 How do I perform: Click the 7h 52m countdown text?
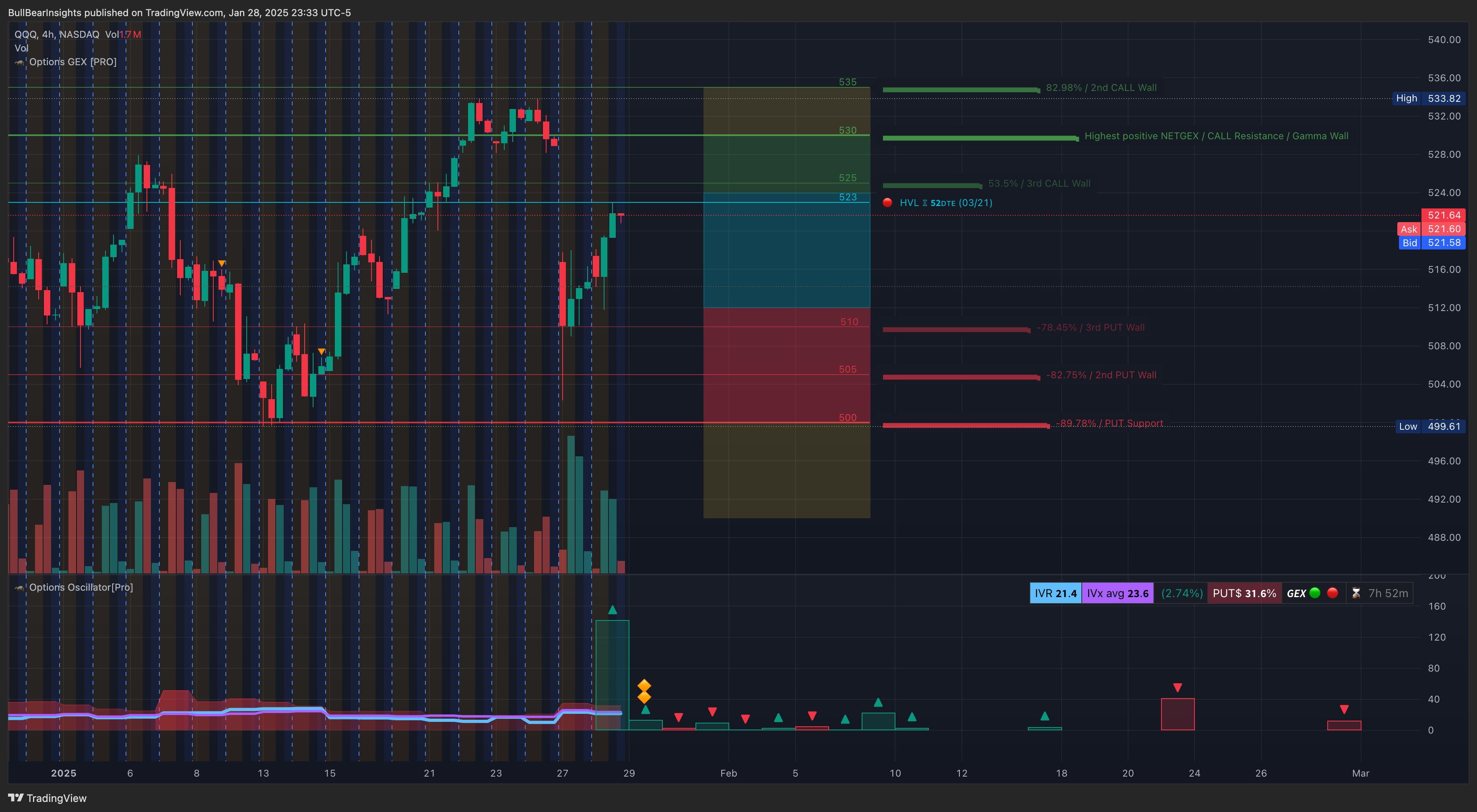[1388, 593]
